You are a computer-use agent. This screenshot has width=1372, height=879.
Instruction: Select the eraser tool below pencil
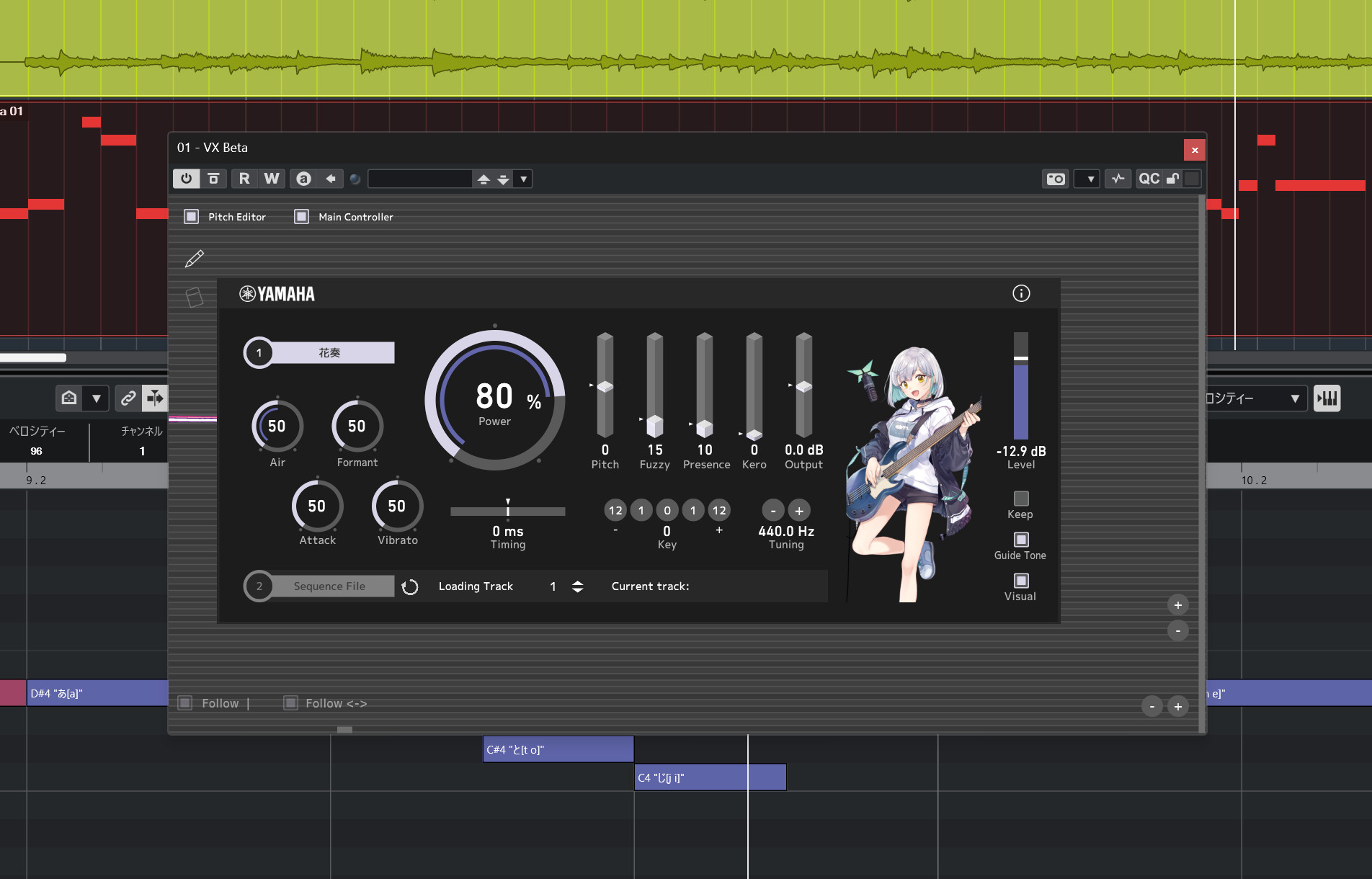[x=195, y=297]
